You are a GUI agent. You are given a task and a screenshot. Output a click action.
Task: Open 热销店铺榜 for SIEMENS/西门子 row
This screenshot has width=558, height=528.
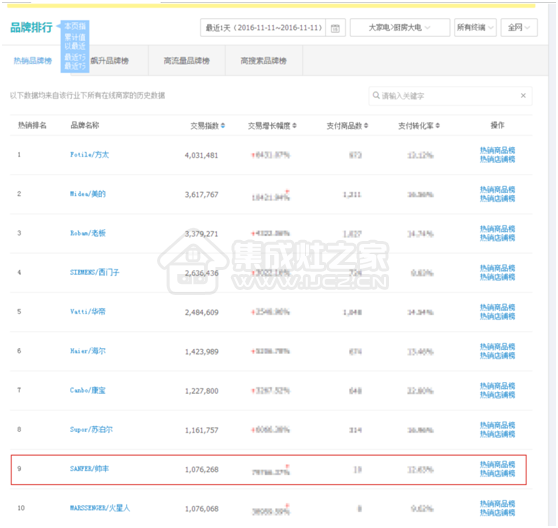[497, 277]
